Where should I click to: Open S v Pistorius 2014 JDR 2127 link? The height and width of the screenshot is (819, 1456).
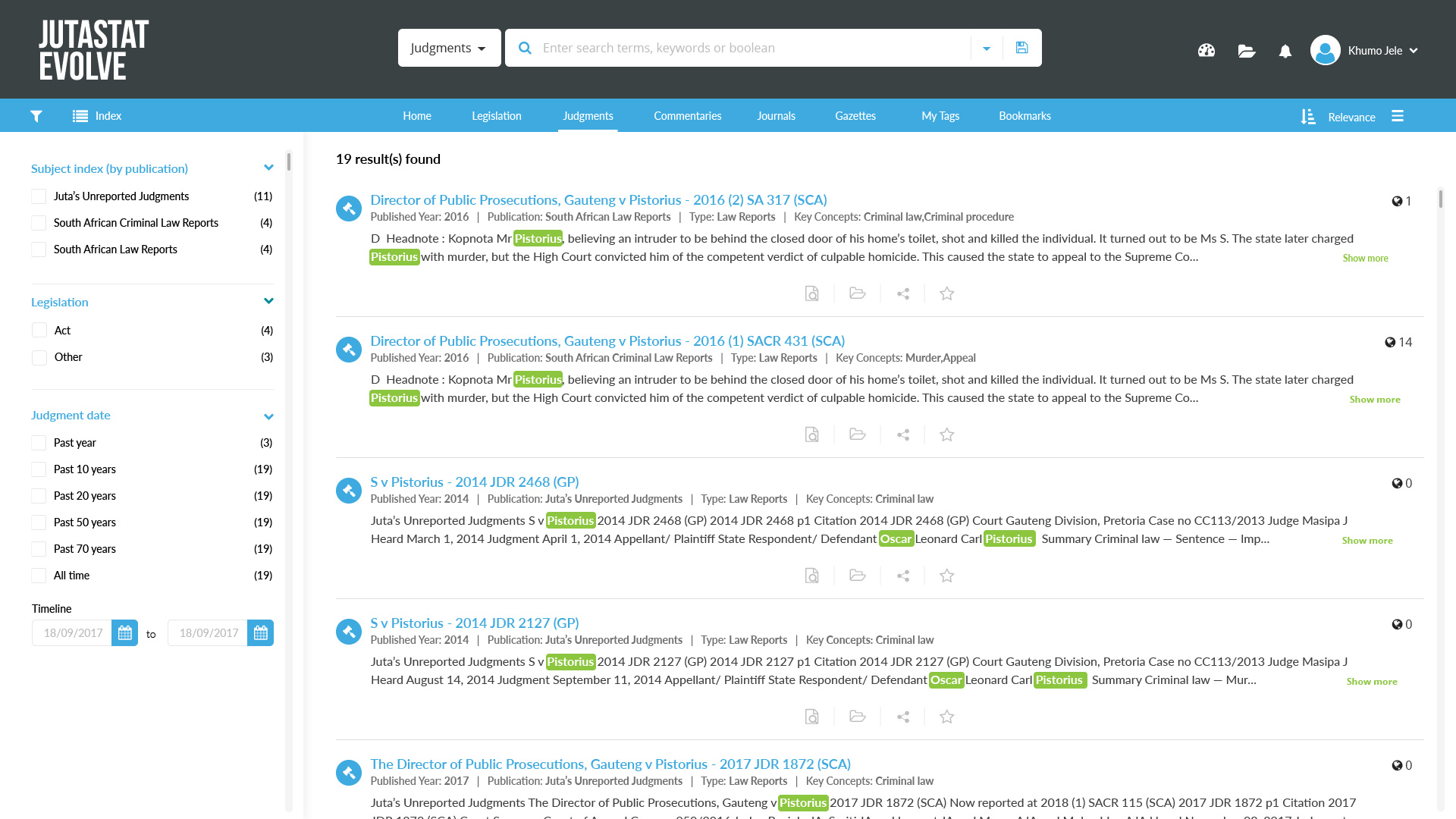[x=474, y=623]
